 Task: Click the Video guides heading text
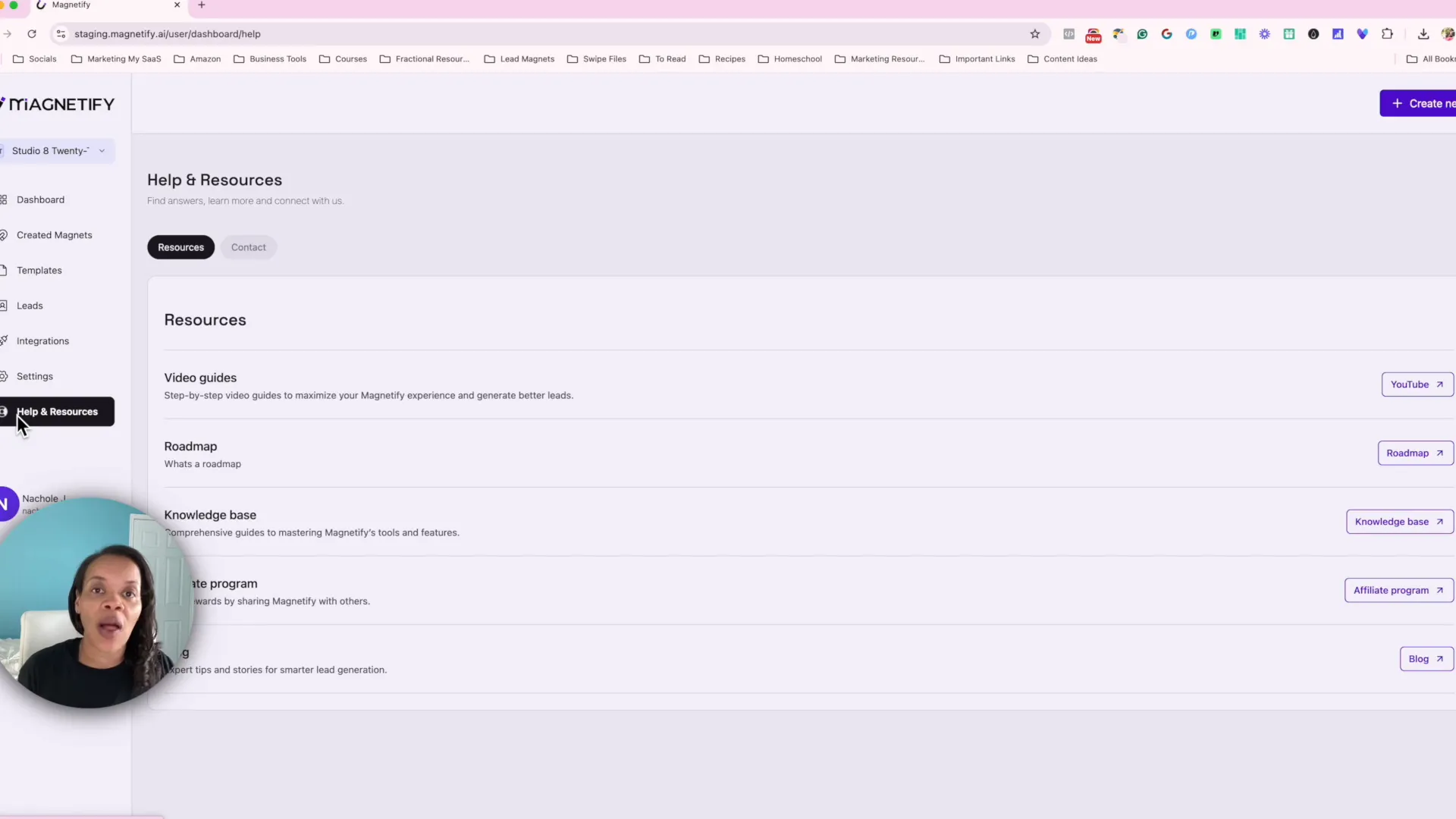[200, 378]
